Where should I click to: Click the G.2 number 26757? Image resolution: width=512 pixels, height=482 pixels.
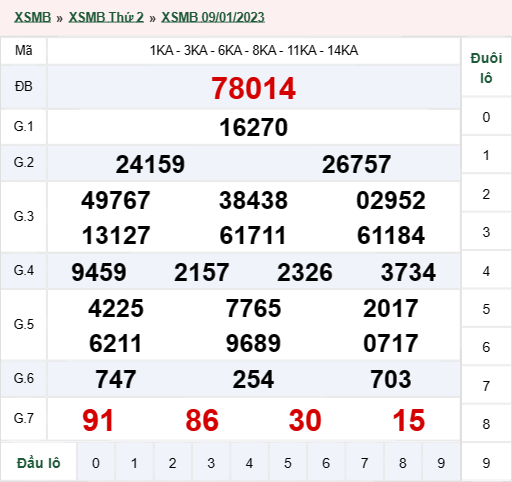pyautogui.click(x=356, y=164)
